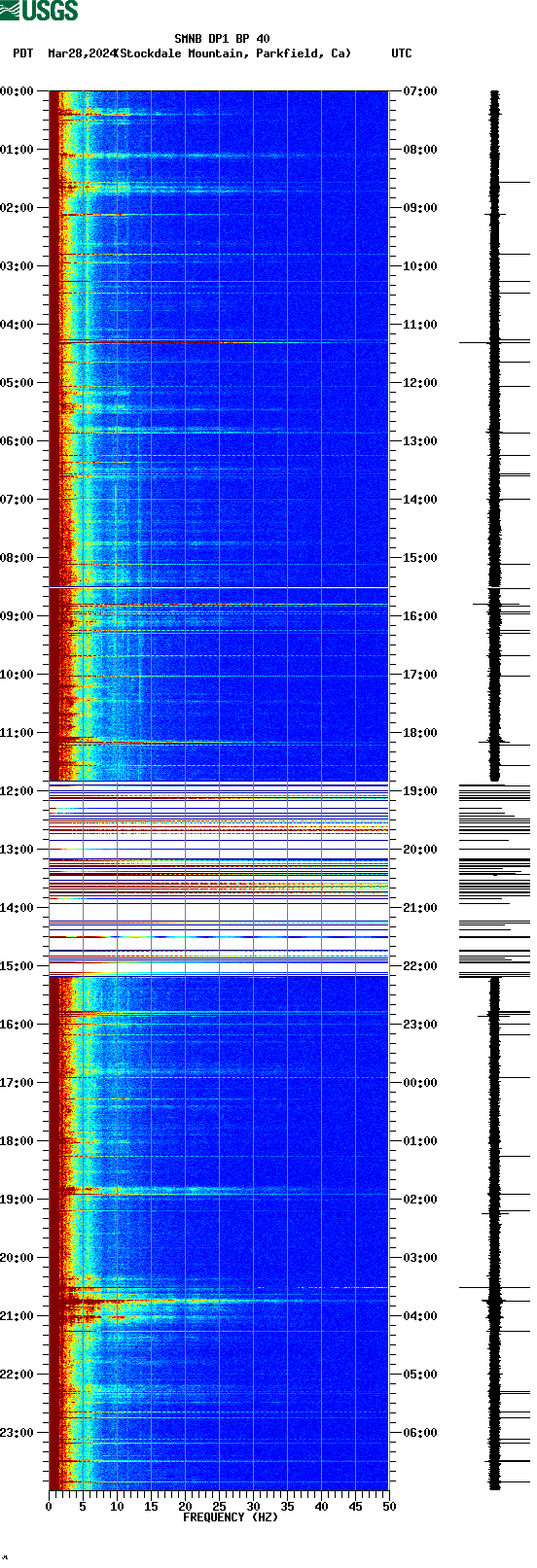Select the 06:00 PDT time label
The width and height of the screenshot is (537, 1568).
point(17,441)
